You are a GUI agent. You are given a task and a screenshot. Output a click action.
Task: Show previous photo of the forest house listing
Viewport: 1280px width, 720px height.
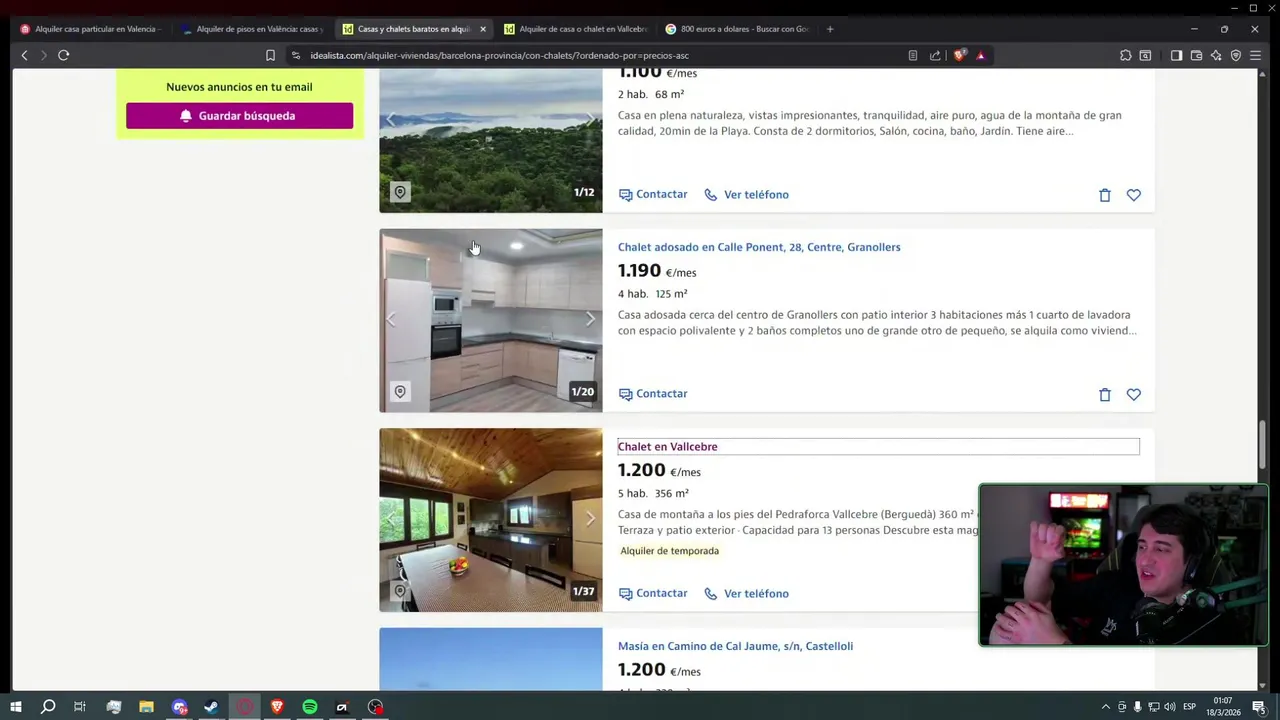point(391,120)
